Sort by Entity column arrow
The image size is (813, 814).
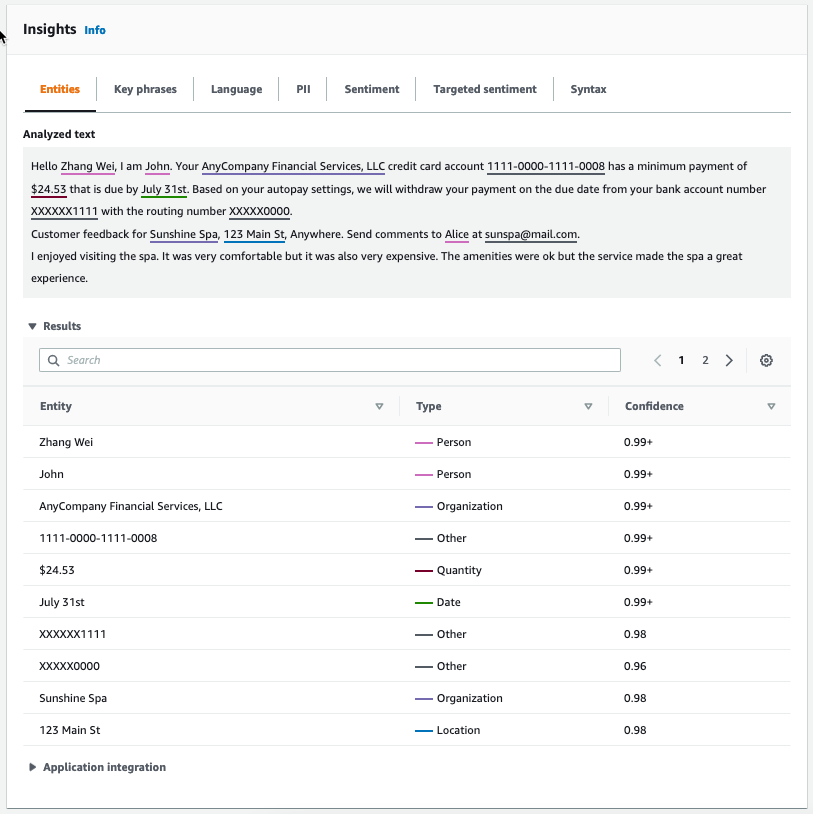tap(379, 406)
